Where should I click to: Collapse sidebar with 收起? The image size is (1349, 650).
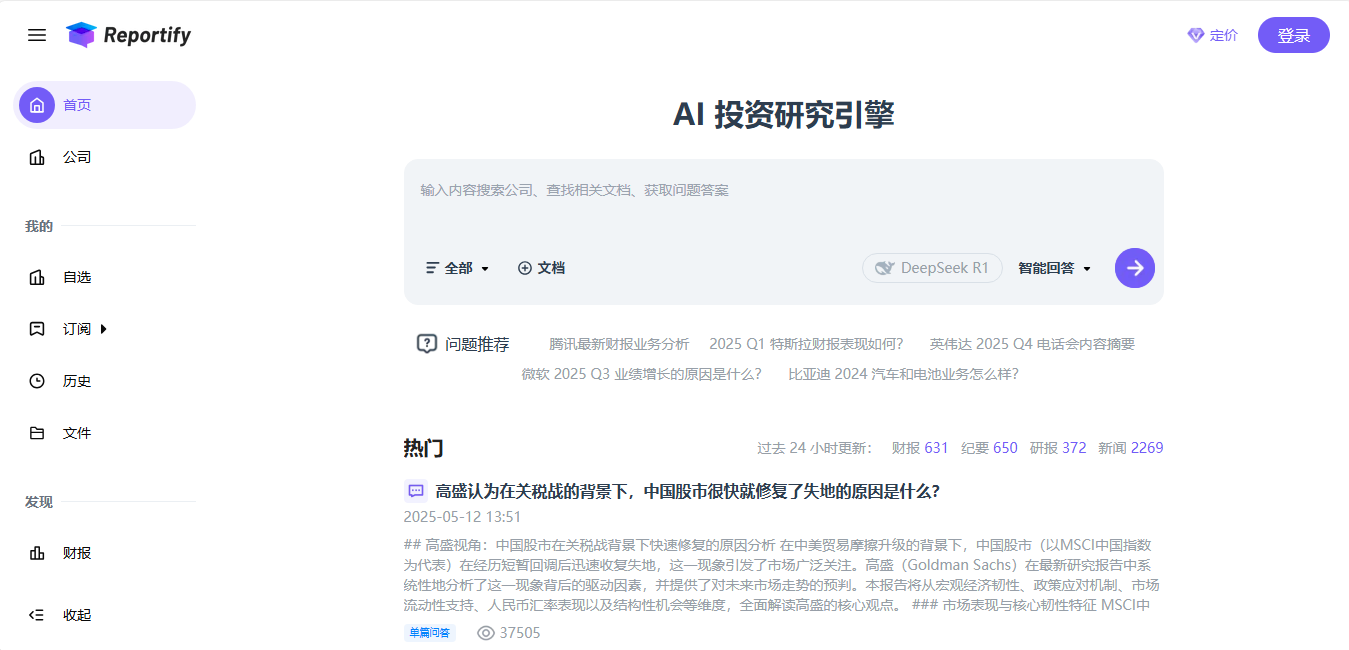(x=77, y=615)
